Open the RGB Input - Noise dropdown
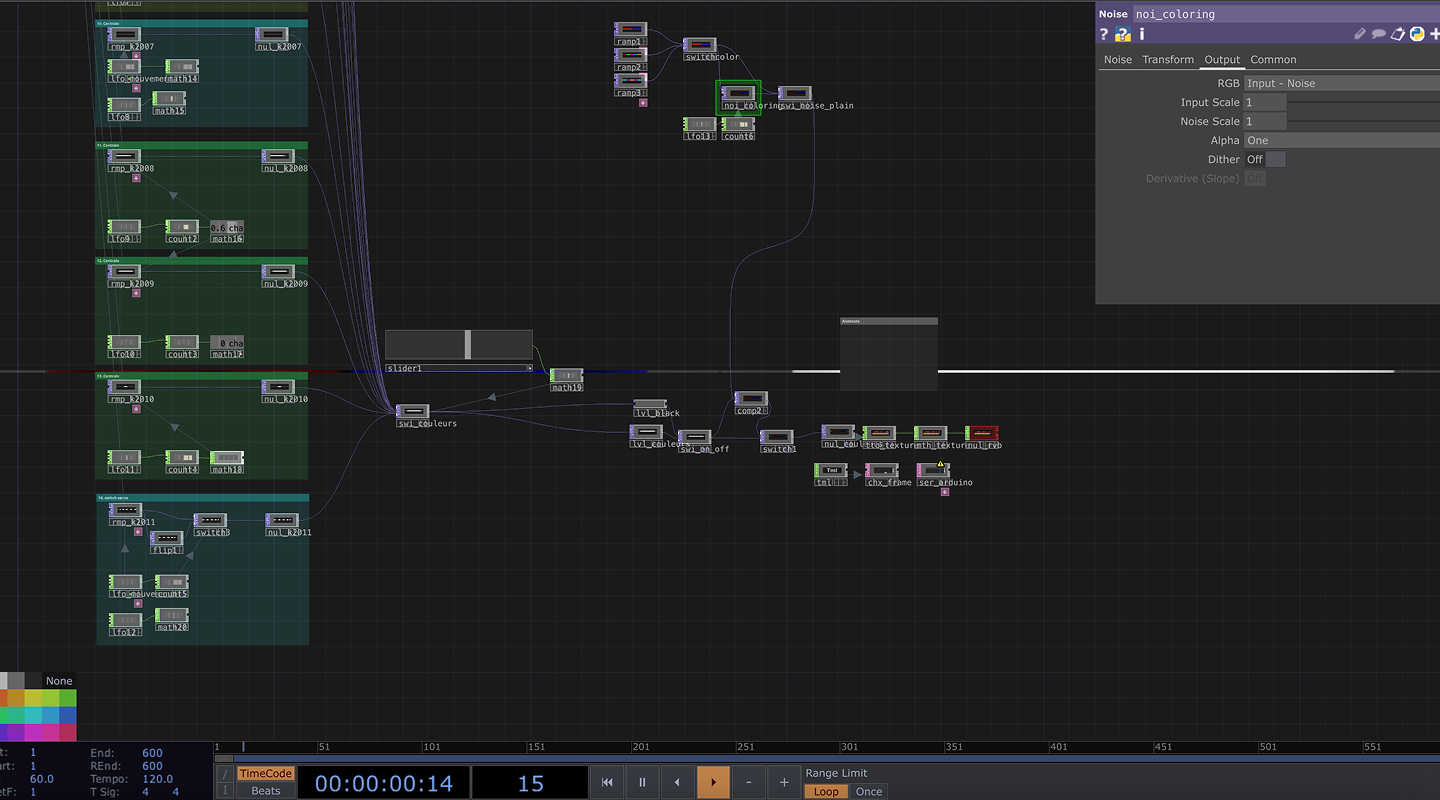Screen dimensions: 1440x800 pos(1340,83)
